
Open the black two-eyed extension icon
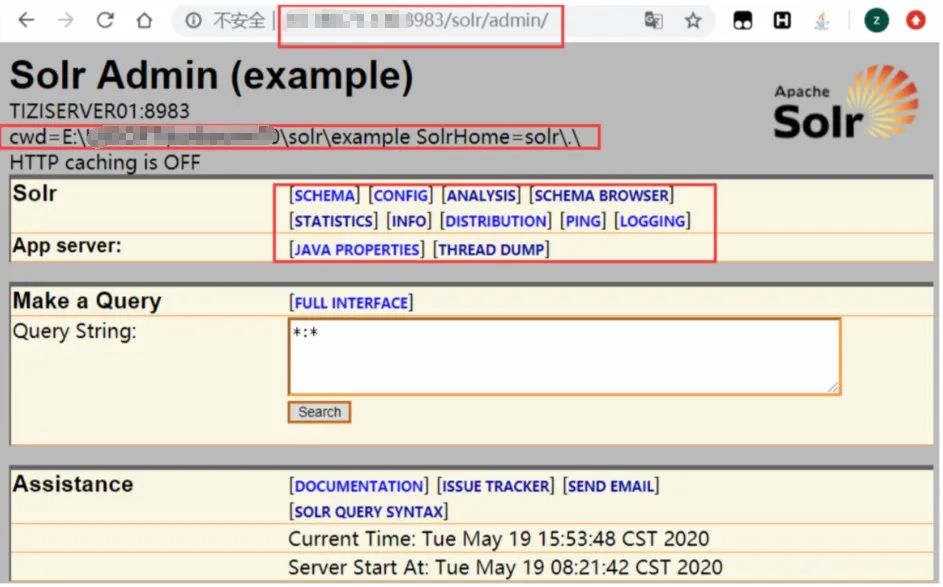[743, 21]
